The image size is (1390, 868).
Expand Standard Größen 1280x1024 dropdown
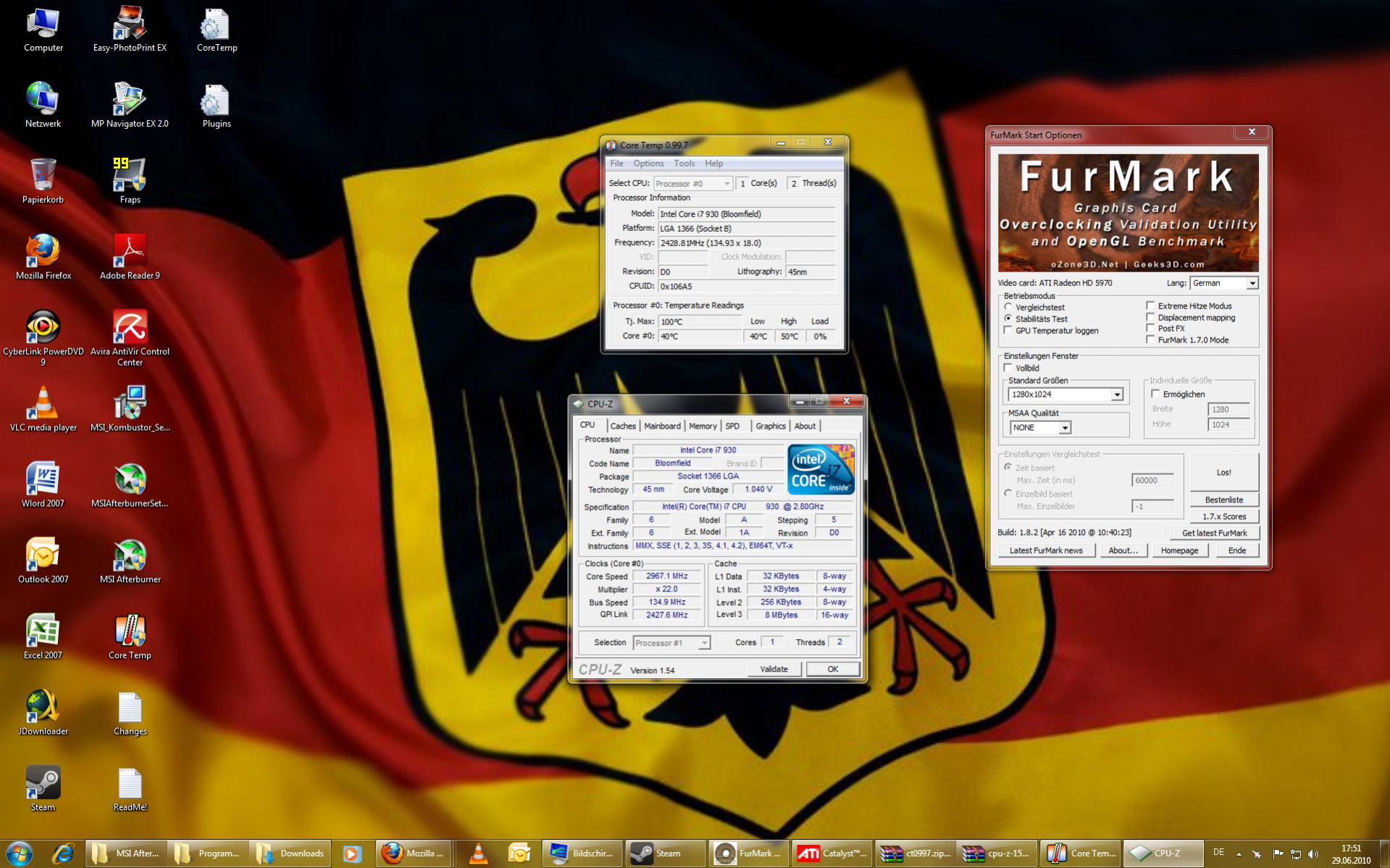[1065, 395]
